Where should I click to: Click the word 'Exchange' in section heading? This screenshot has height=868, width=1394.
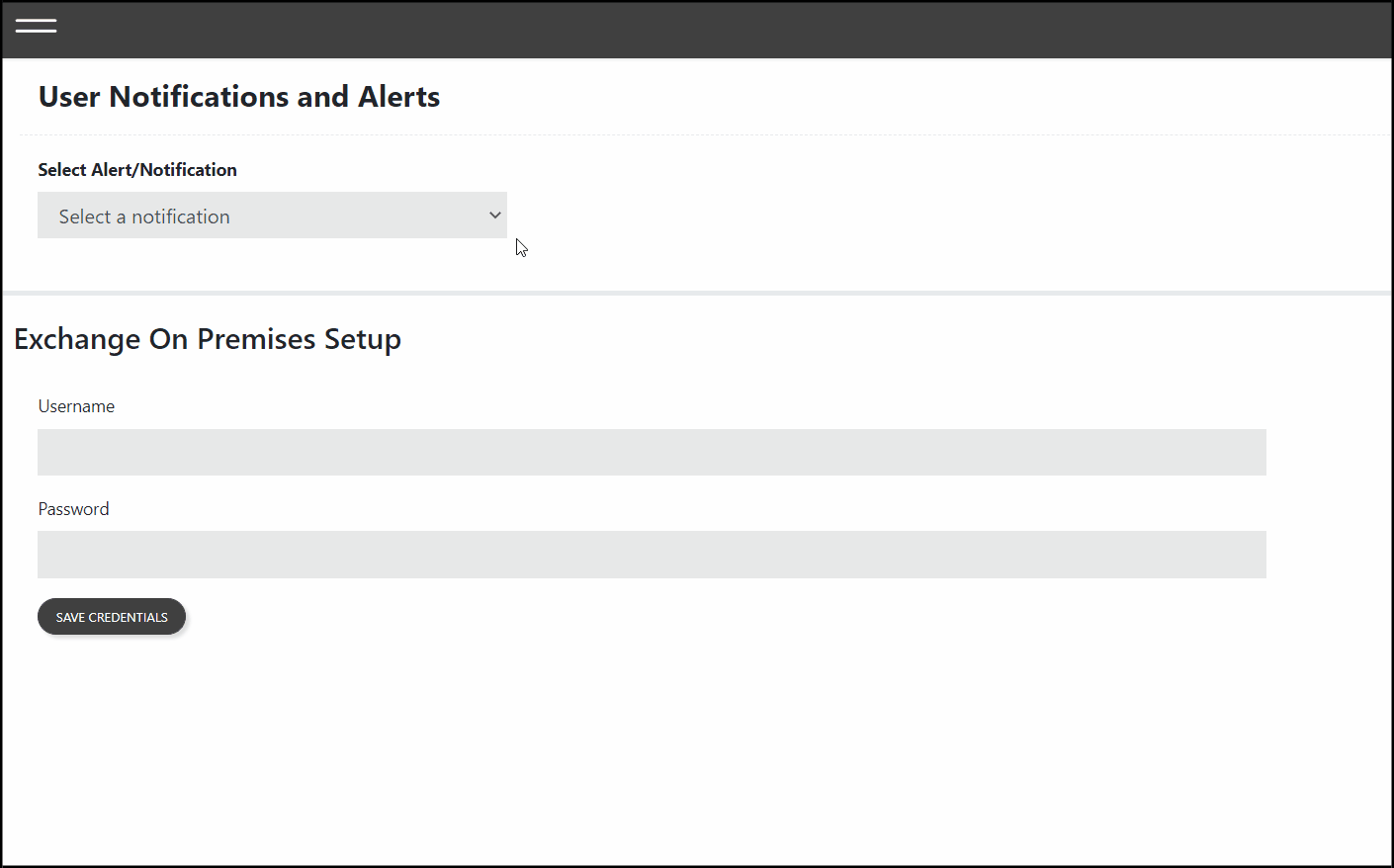(x=77, y=339)
